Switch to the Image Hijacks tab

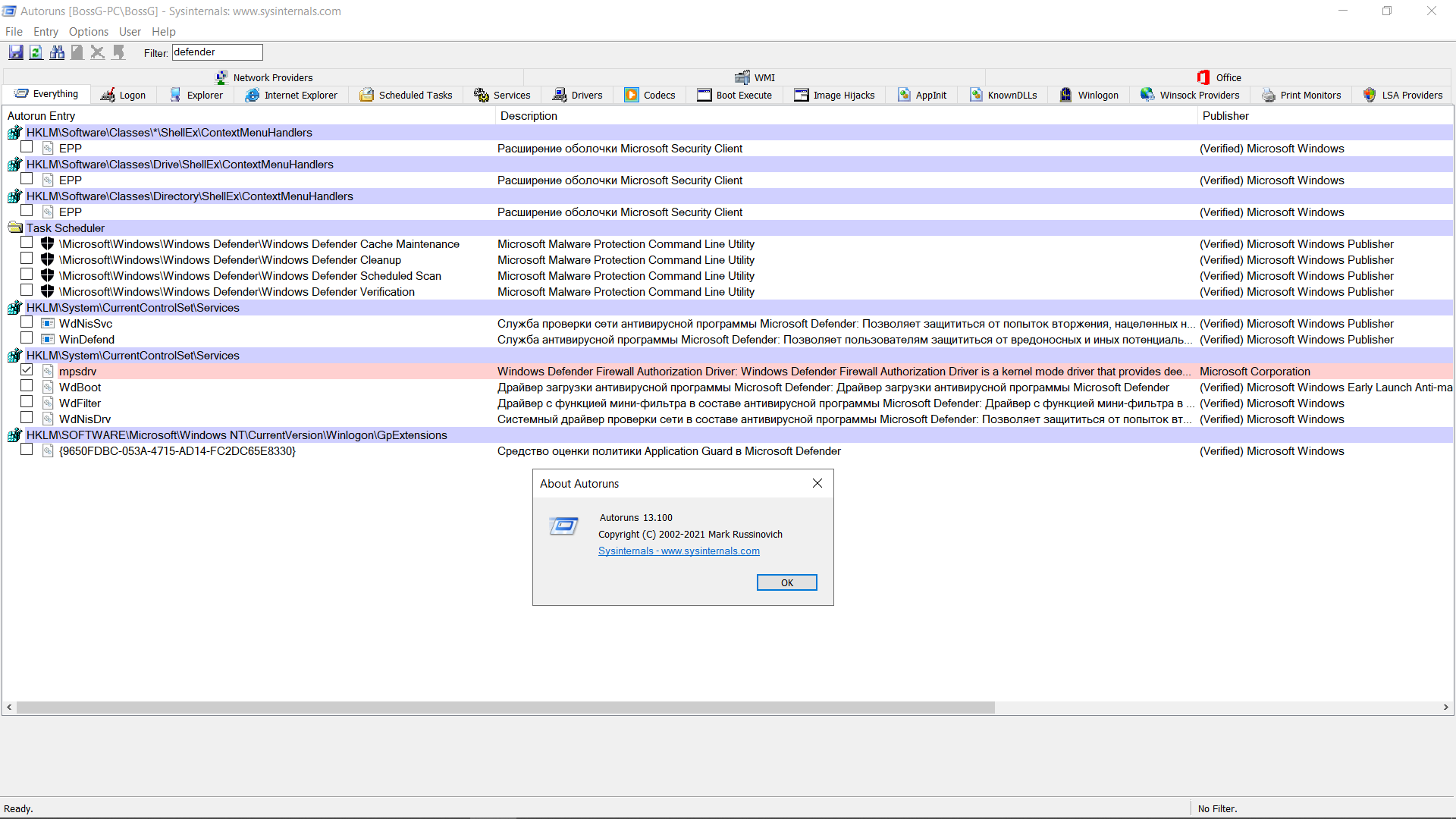tap(835, 95)
